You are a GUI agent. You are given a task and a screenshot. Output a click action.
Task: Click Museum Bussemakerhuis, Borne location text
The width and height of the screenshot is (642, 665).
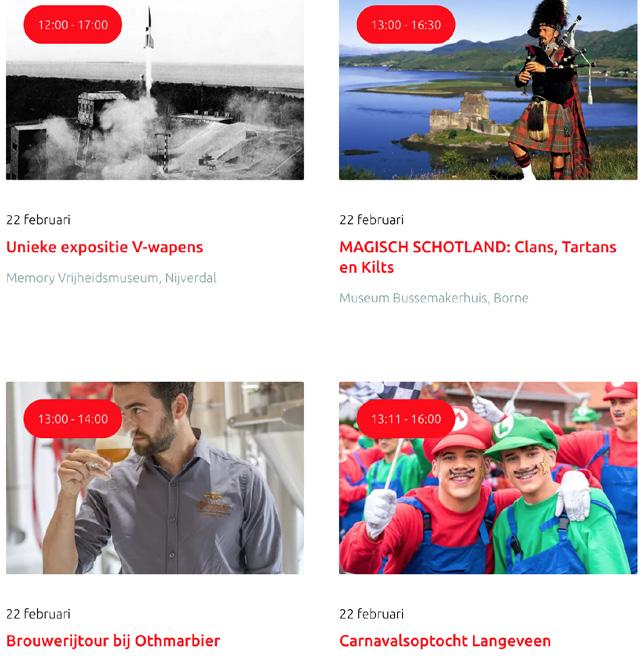click(434, 298)
